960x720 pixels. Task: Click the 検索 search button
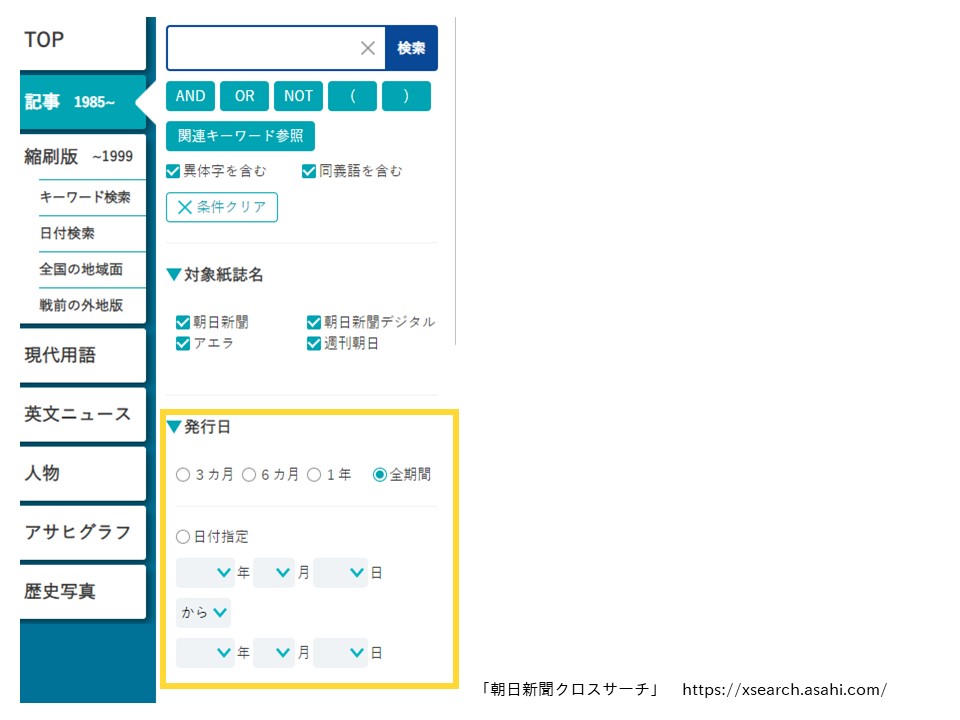[411, 48]
